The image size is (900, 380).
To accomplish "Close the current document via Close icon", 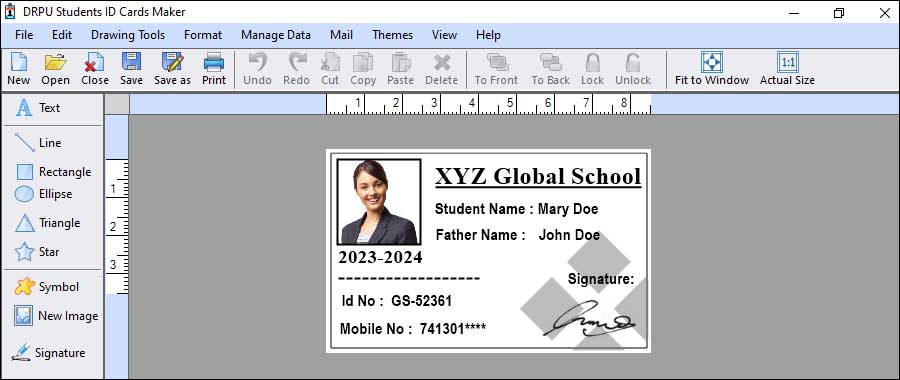I will [x=95, y=69].
